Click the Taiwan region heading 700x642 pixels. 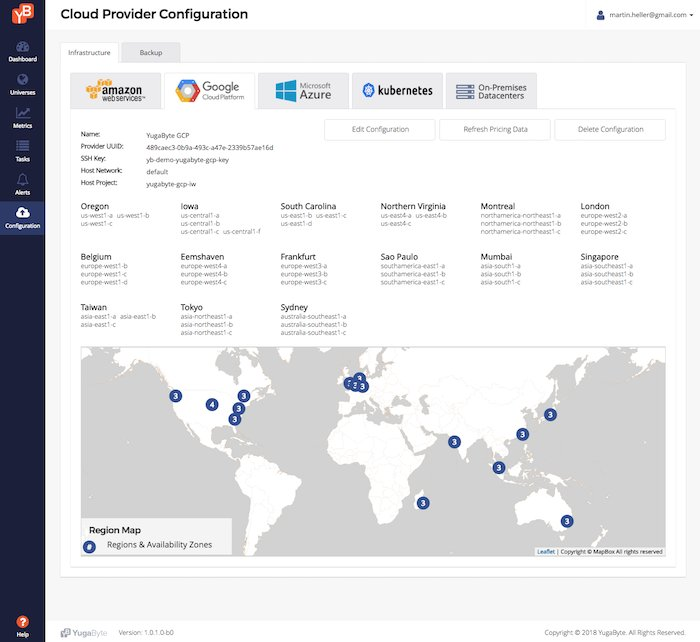point(93,307)
